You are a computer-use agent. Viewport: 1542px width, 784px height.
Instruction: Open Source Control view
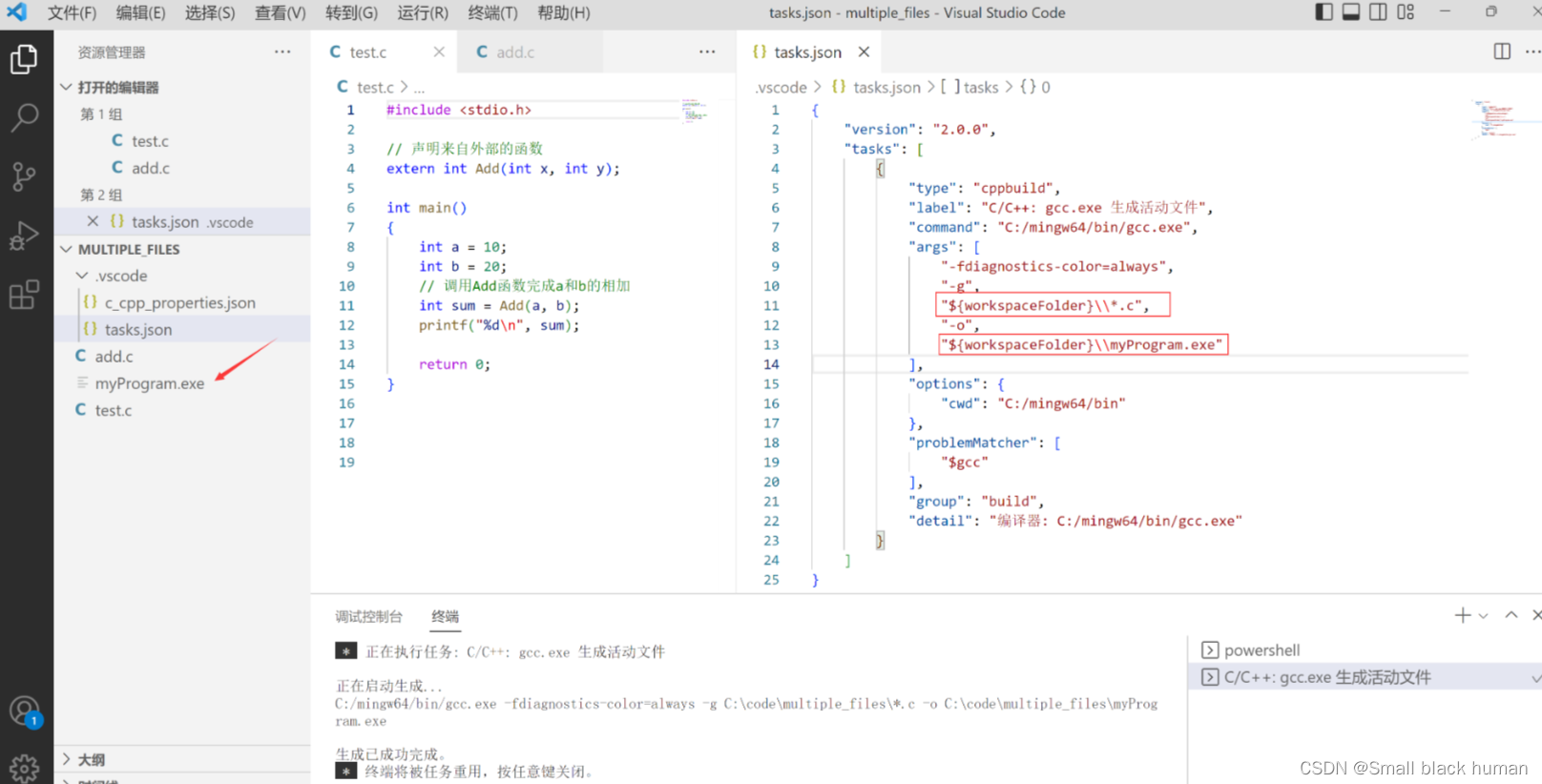24,176
